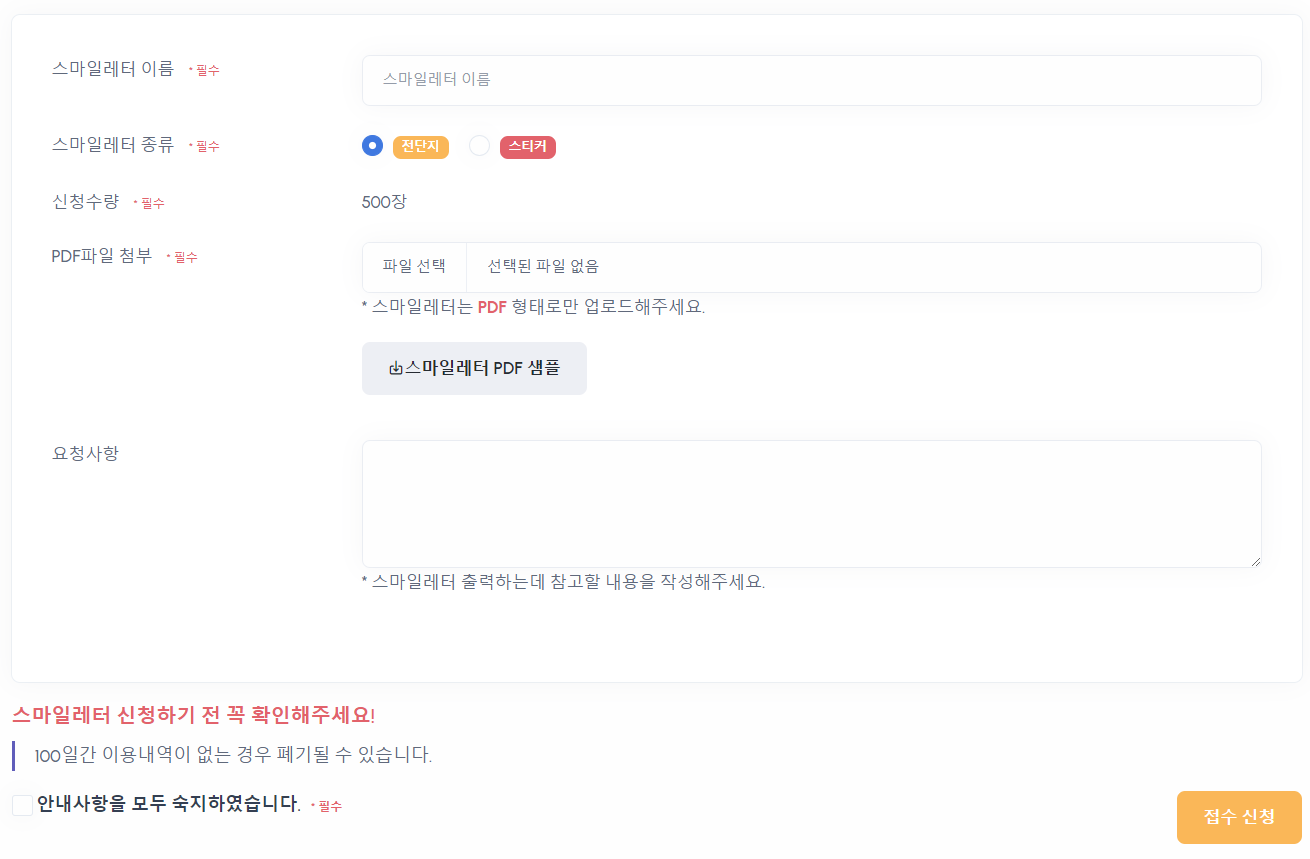This screenshot has height=859, width=1310.
Task: Click the 스마일레터 이름 field label
Action: (x=113, y=69)
